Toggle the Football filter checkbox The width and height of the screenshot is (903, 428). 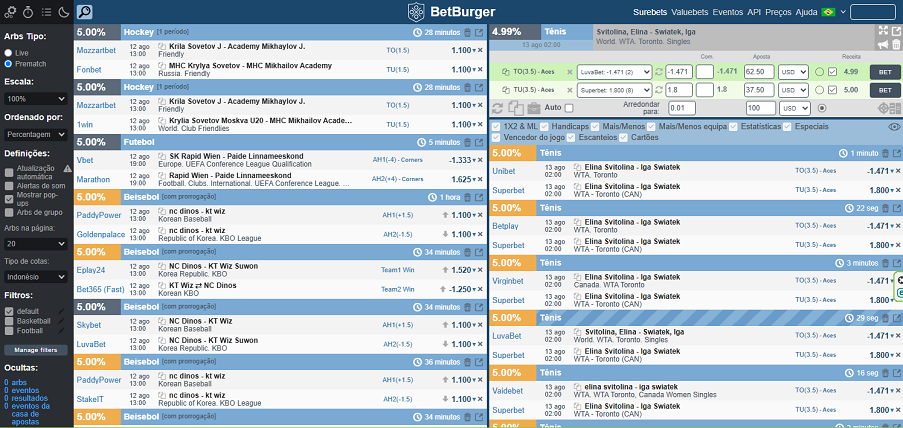pos(9,331)
